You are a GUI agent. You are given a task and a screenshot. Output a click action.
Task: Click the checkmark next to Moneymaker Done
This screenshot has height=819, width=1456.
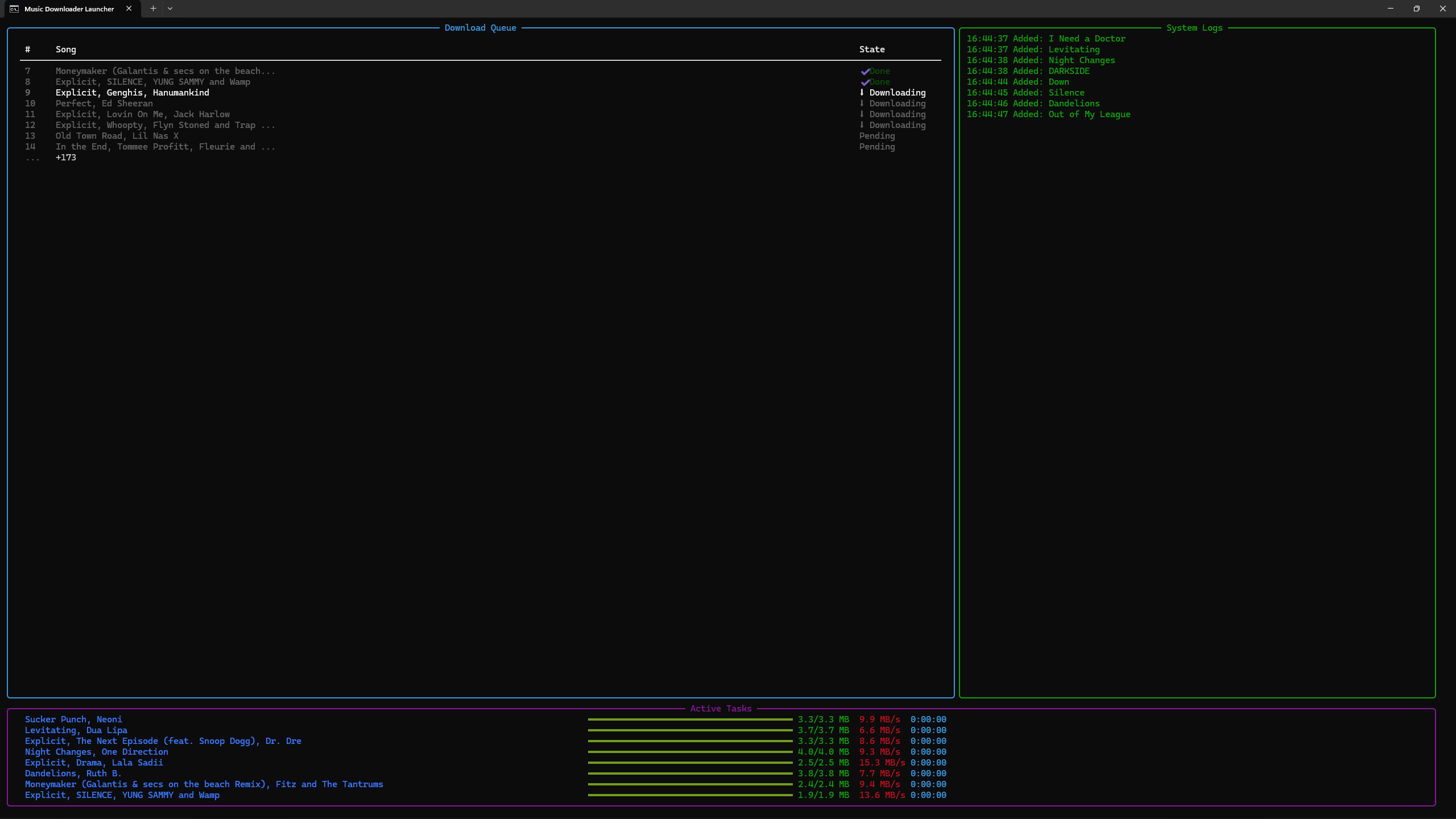(865, 72)
